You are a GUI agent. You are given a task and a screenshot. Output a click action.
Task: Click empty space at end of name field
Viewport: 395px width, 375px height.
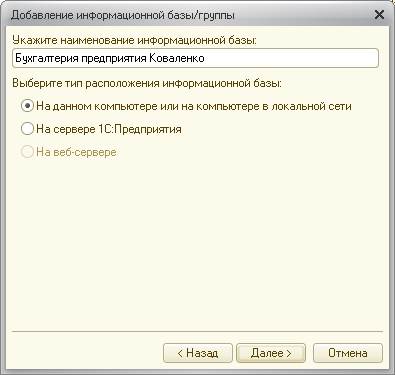pos(290,58)
